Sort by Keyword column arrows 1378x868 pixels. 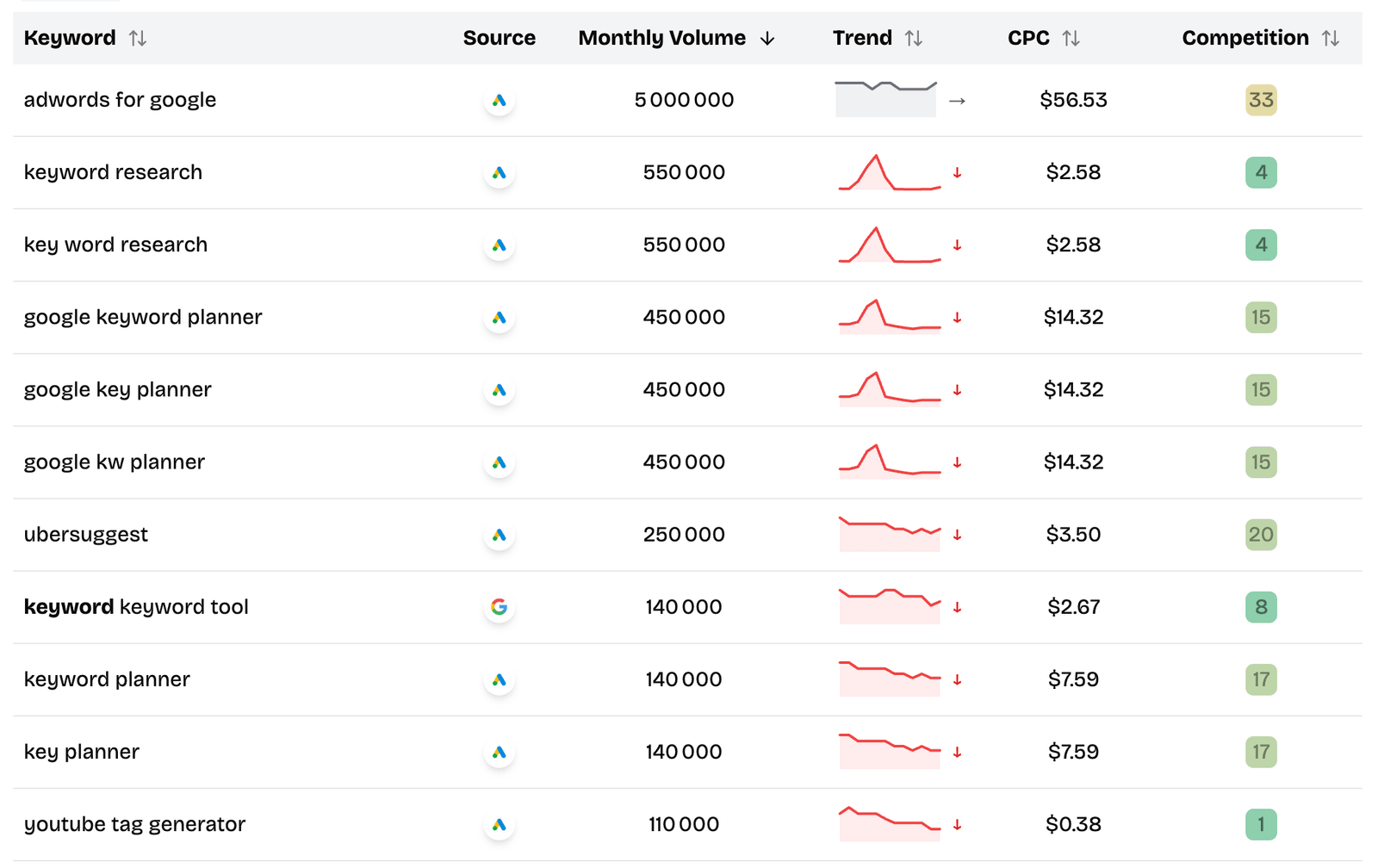tap(138, 38)
